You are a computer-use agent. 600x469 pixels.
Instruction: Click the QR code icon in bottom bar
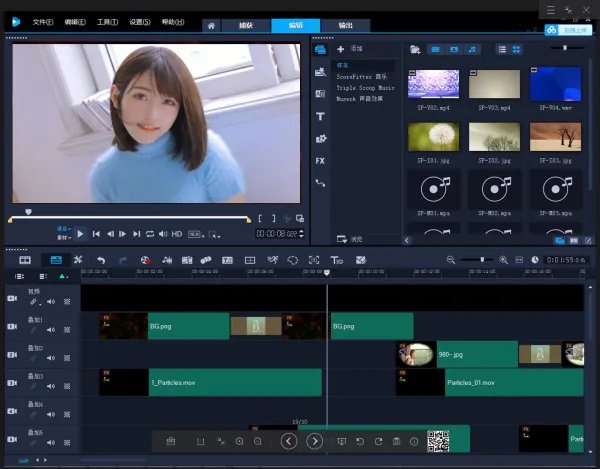coord(437,441)
